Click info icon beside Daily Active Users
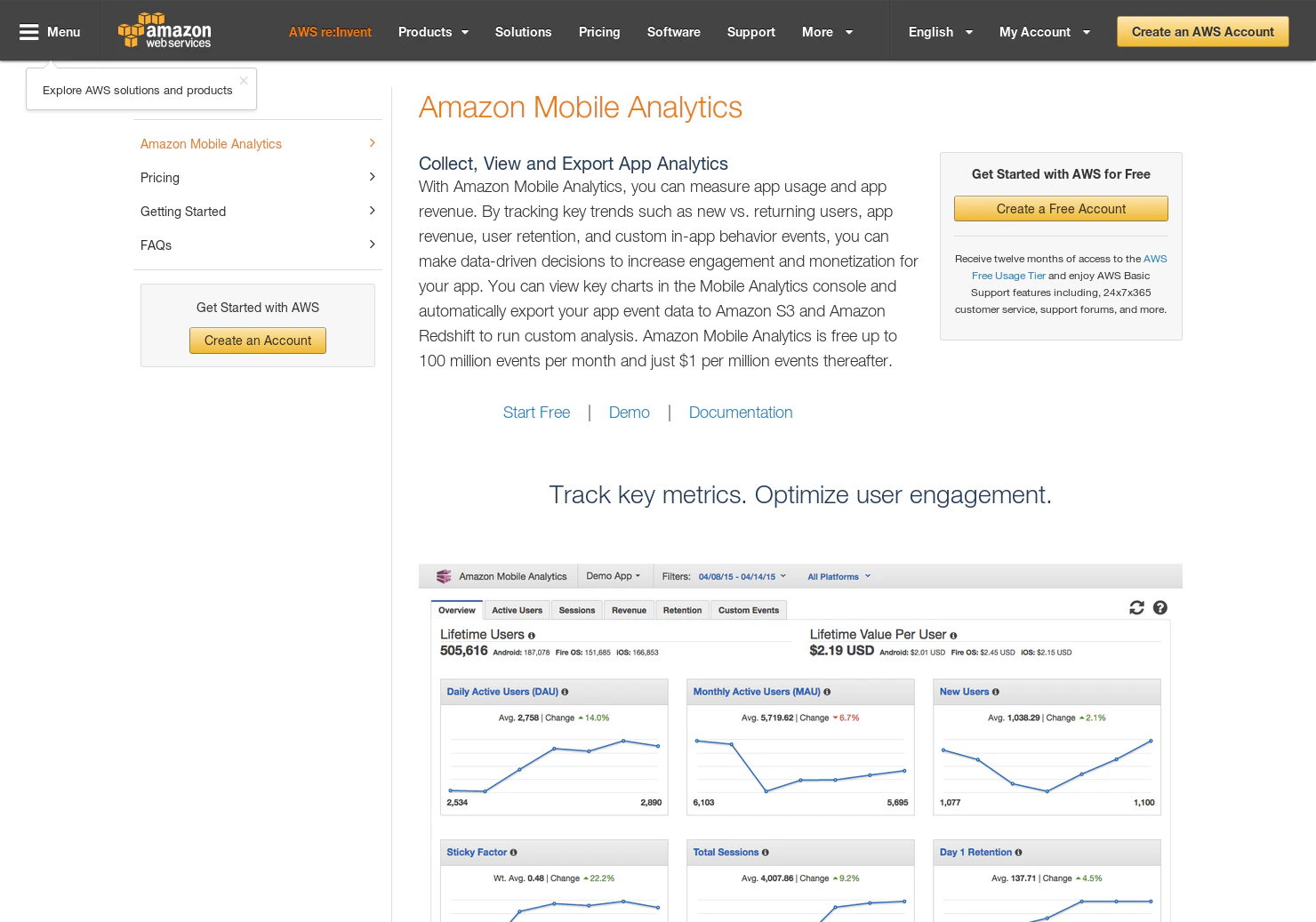1316x922 pixels. [x=565, y=692]
